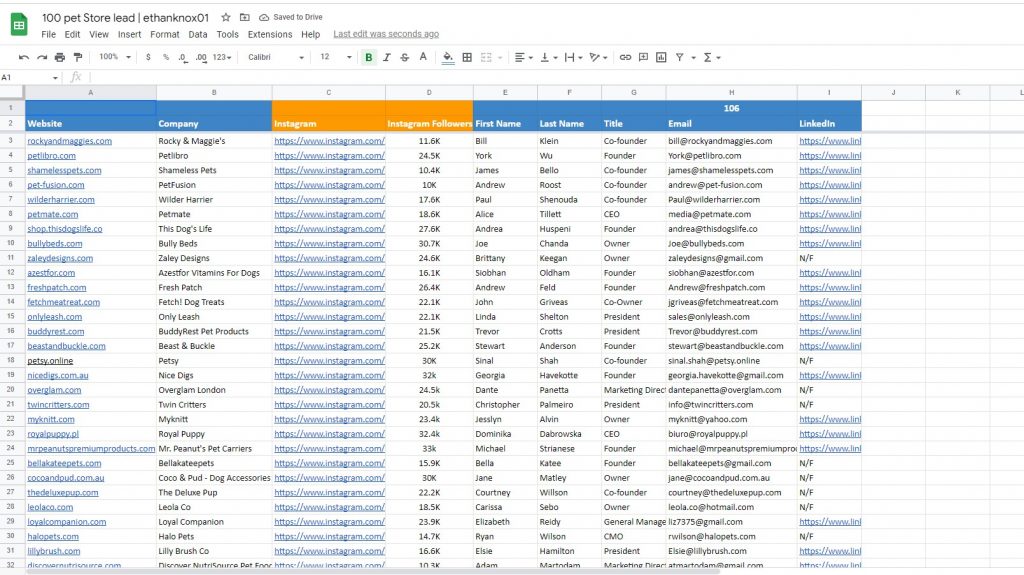Click the Insert chart icon
Screen dimensions: 1024x575
[661, 58]
